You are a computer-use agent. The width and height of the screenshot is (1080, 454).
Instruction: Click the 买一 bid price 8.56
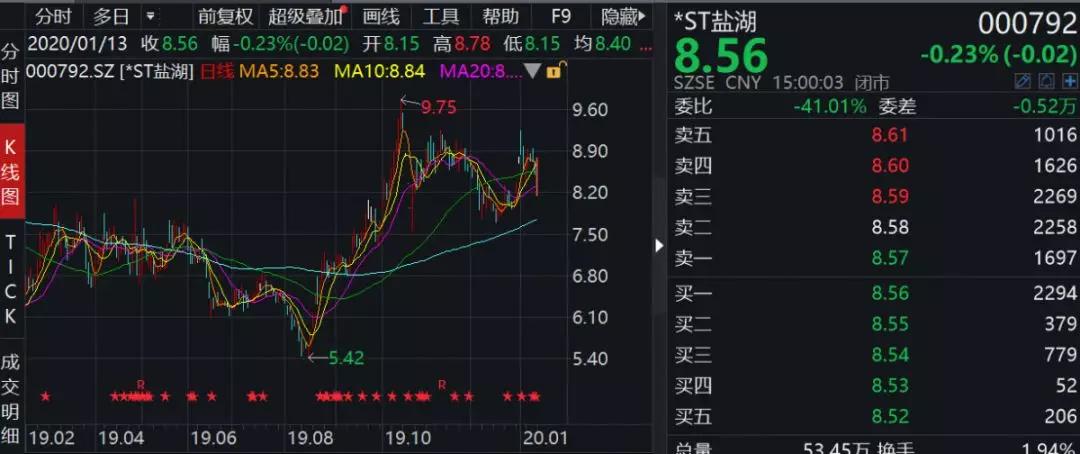tap(890, 293)
